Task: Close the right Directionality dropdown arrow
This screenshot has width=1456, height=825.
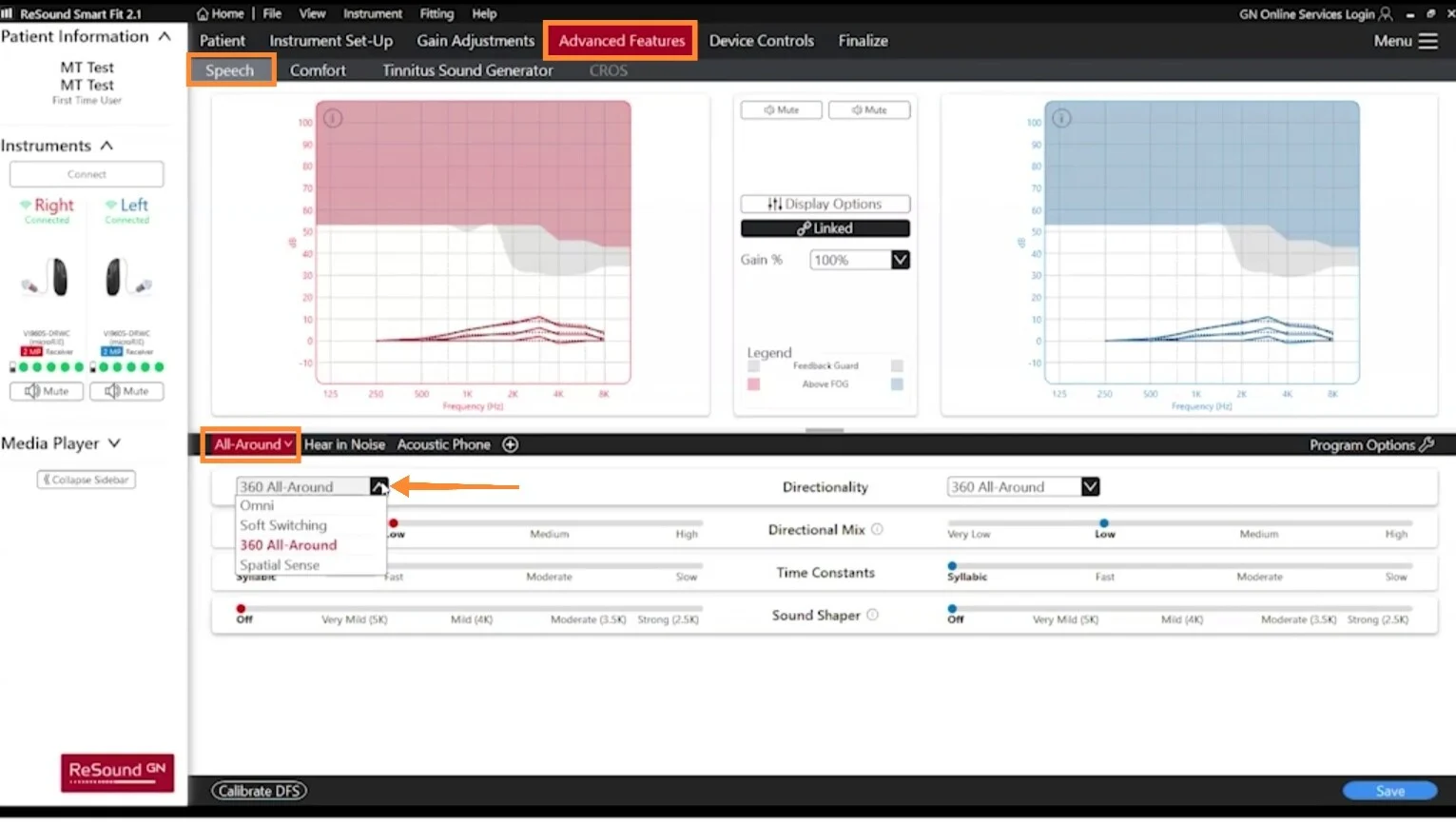Action: (x=379, y=486)
